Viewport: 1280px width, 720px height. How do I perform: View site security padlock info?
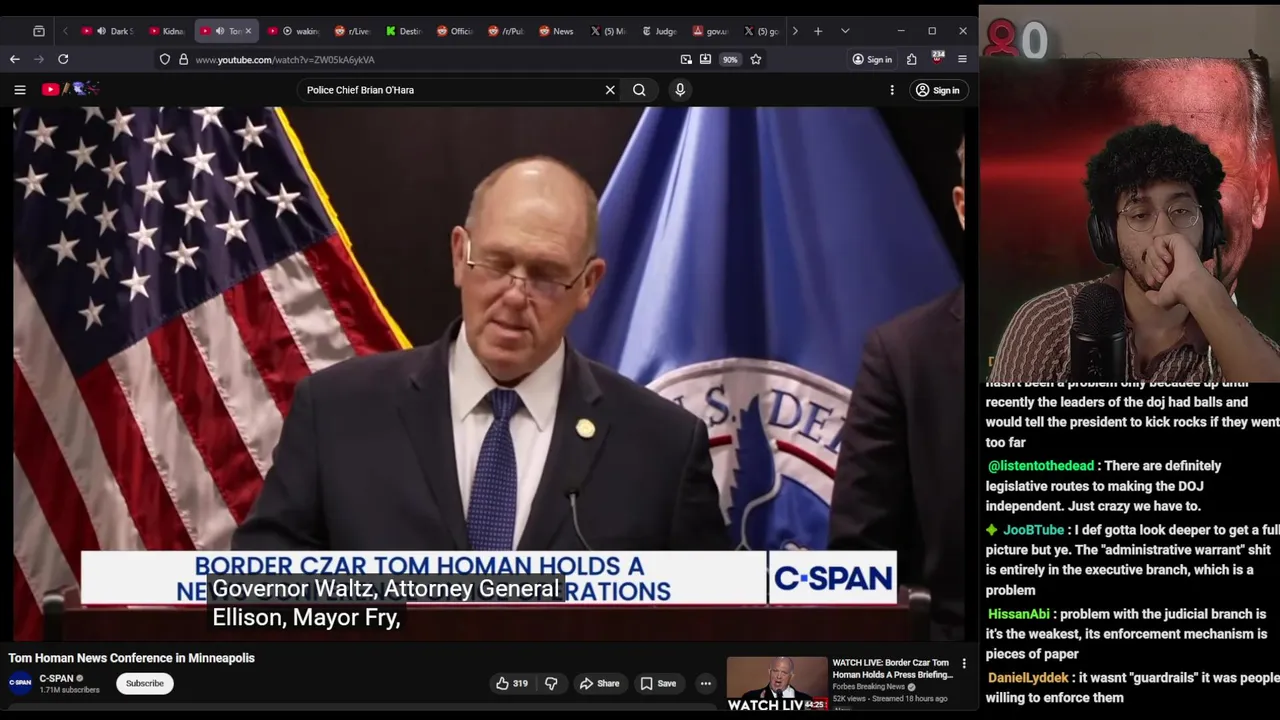click(x=183, y=59)
